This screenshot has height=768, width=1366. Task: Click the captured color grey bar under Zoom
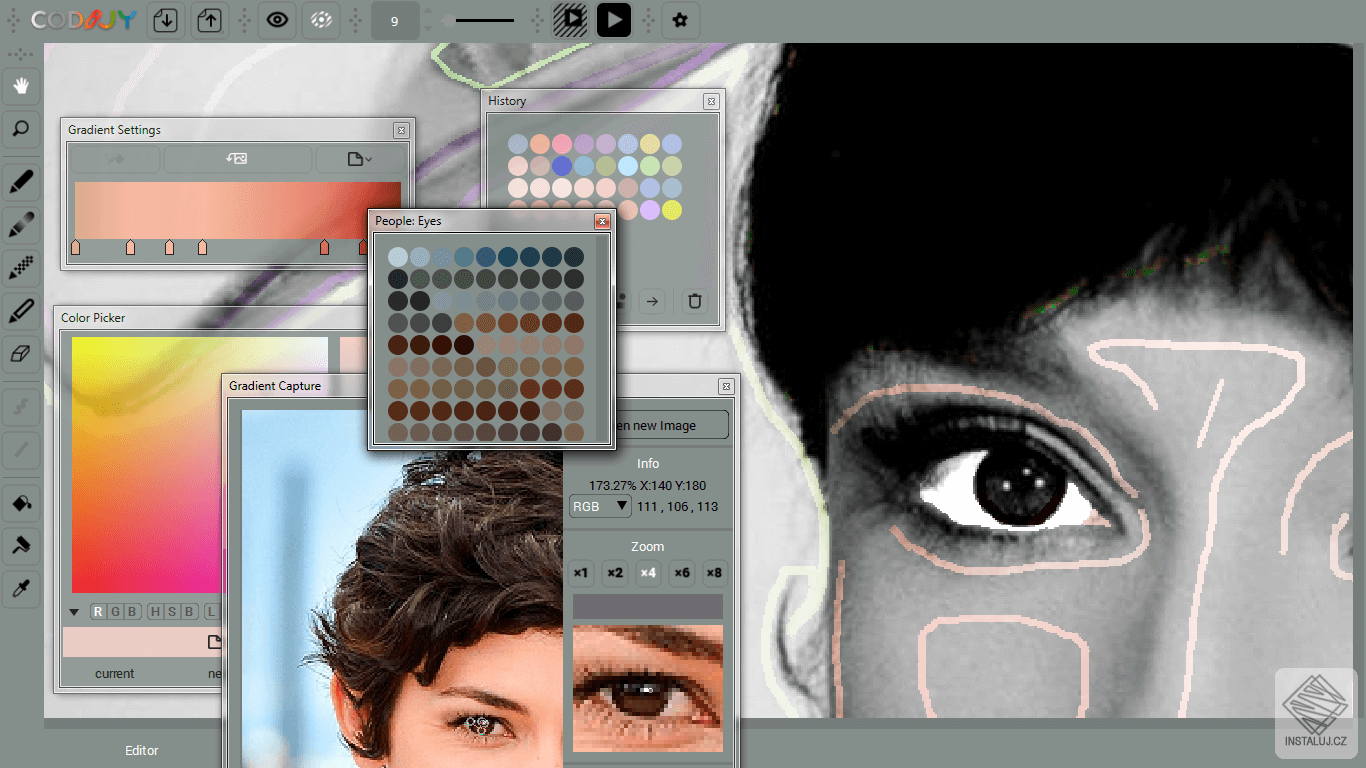click(648, 606)
